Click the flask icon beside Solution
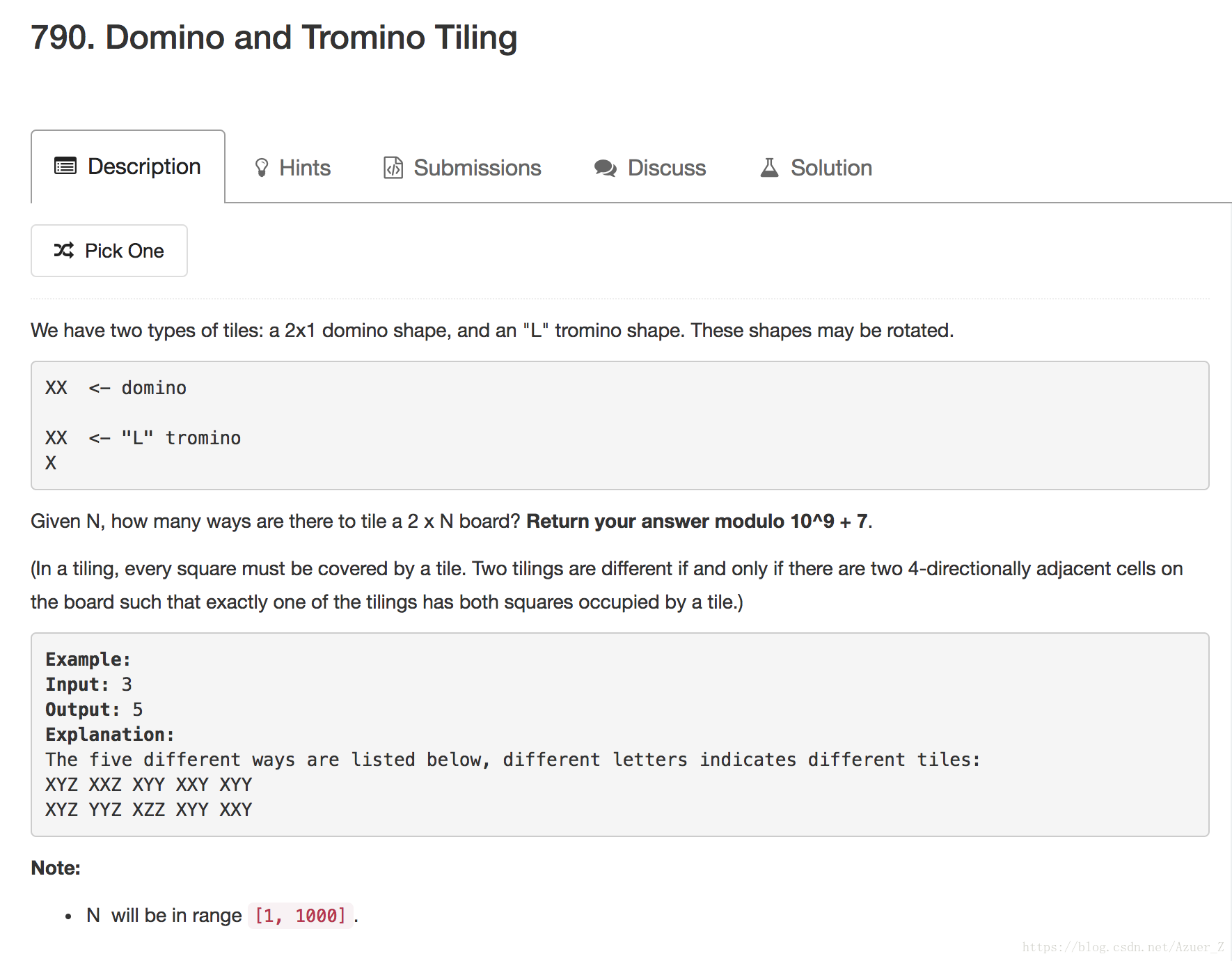 [x=768, y=167]
